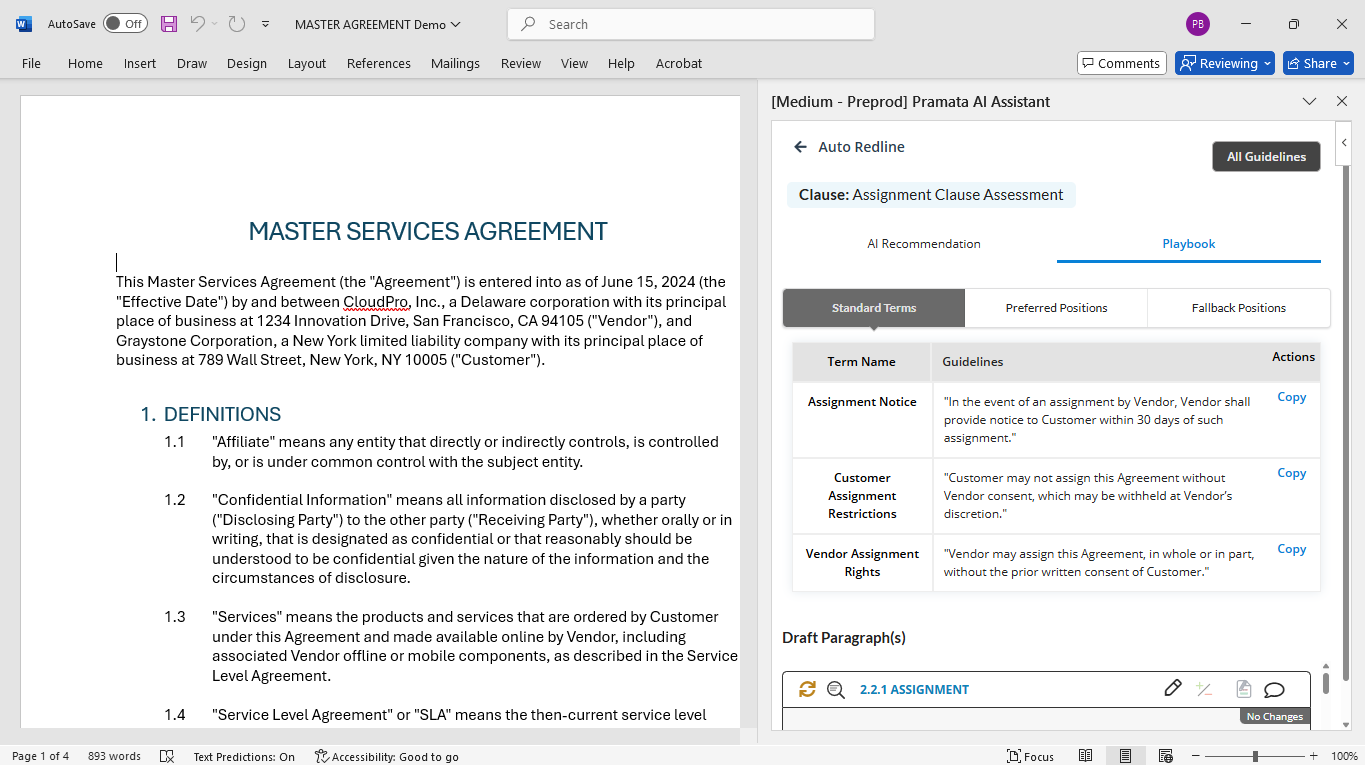Copy the Assignment Notice guideline

(1291, 397)
